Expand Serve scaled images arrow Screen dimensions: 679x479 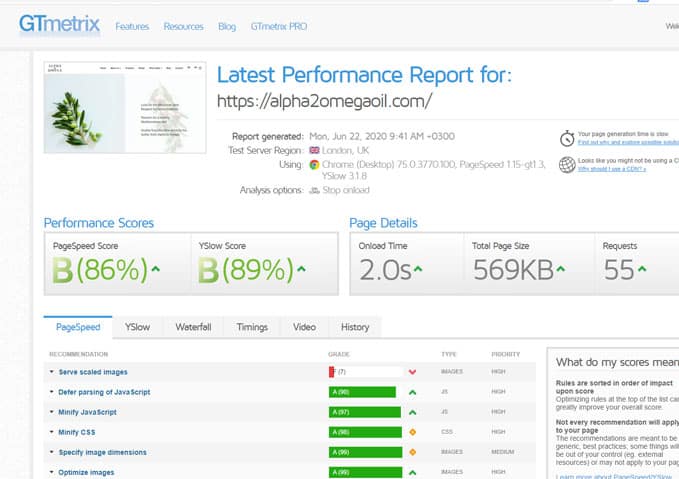(x=52, y=372)
